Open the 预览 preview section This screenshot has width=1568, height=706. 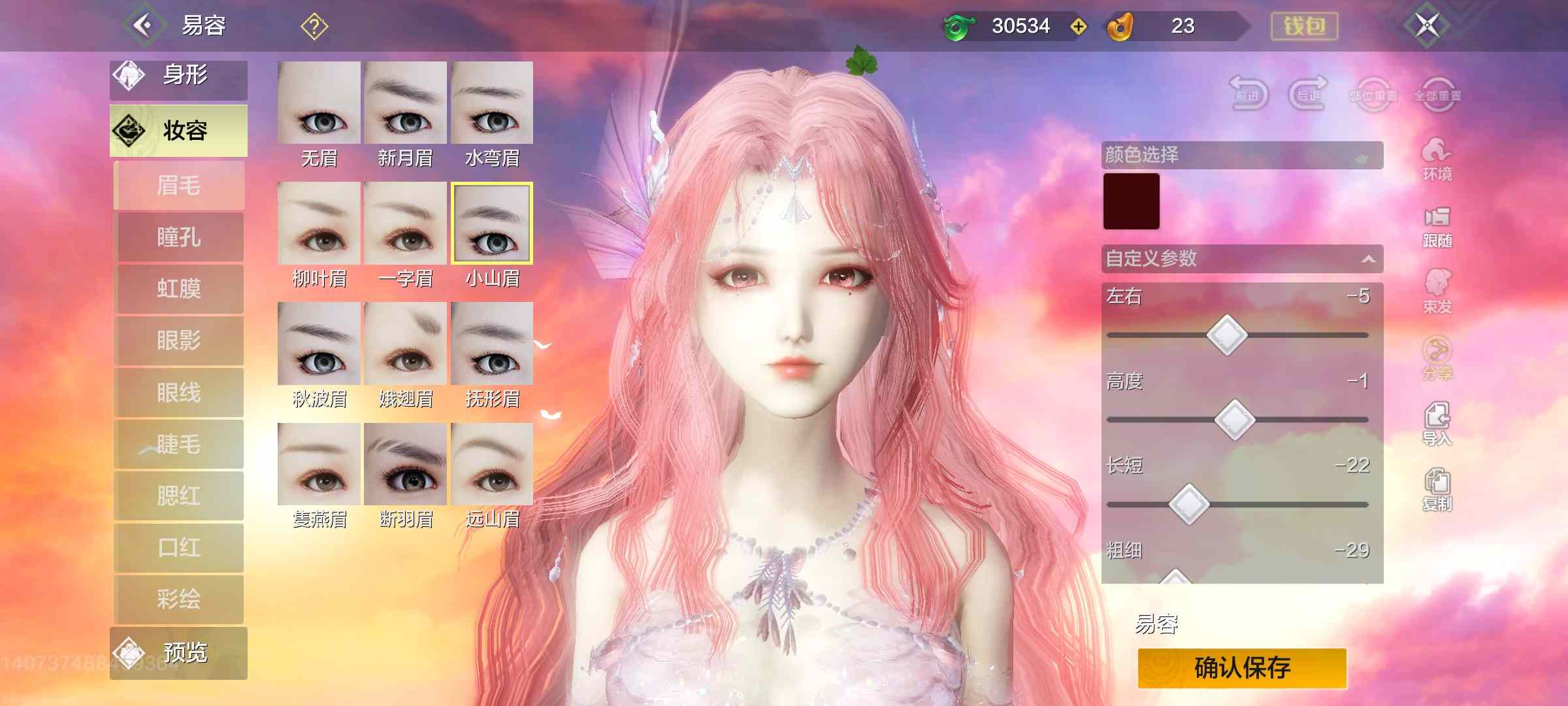tap(178, 652)
